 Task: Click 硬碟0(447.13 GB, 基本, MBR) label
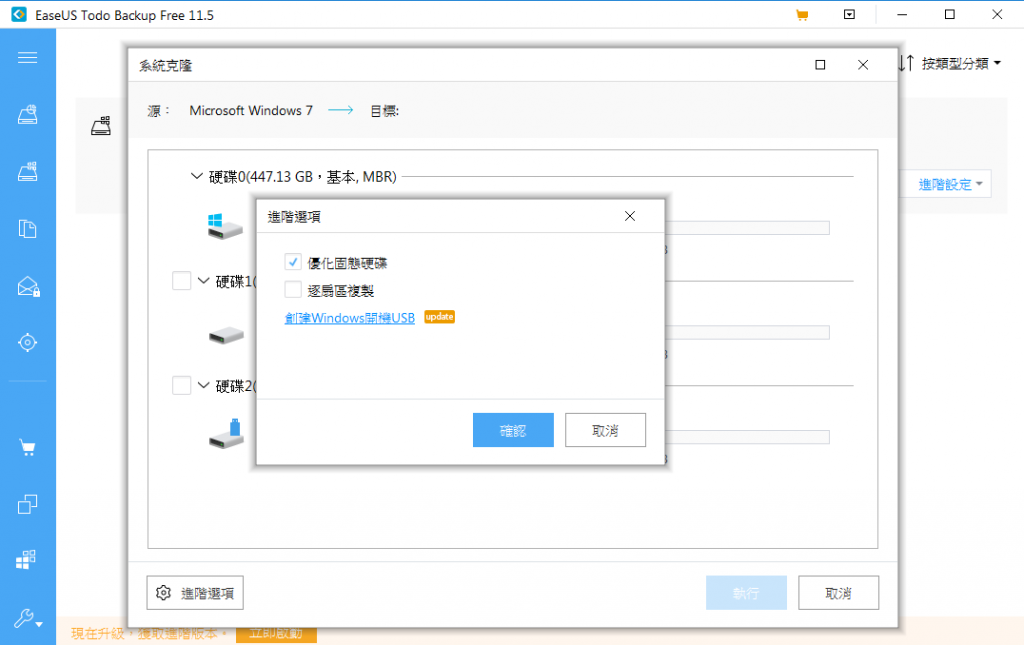(302, 177)
